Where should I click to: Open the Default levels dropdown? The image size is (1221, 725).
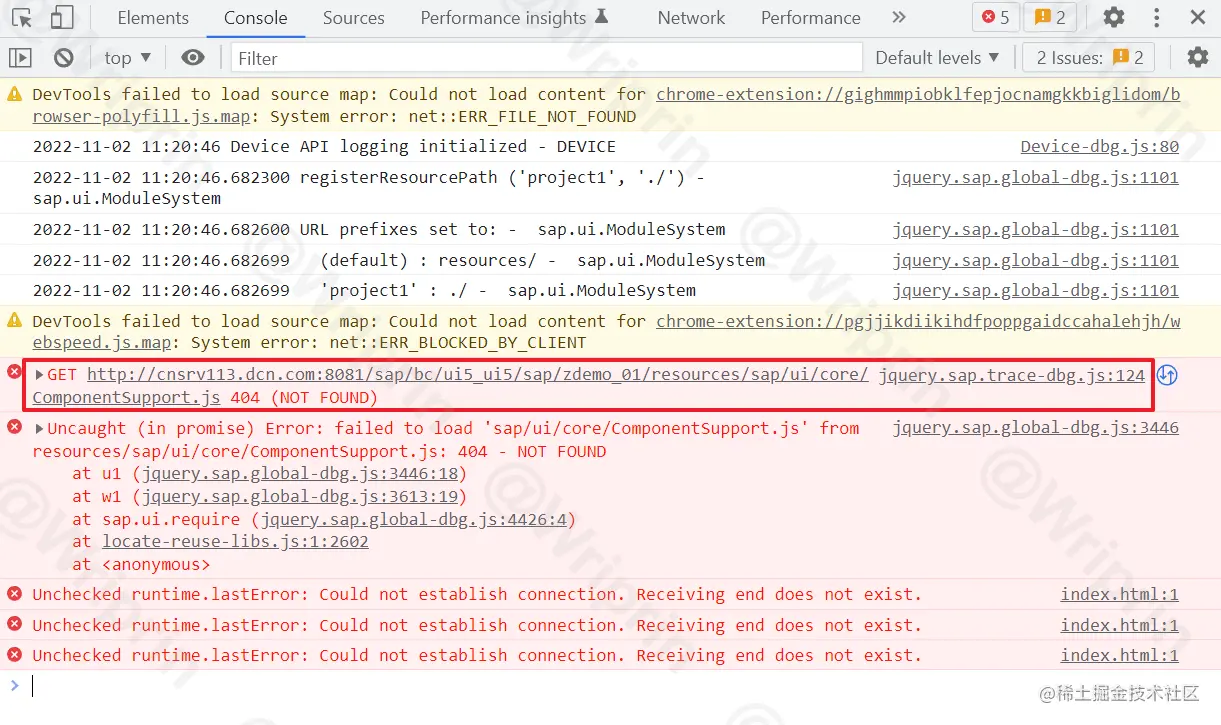coord(937,57)
